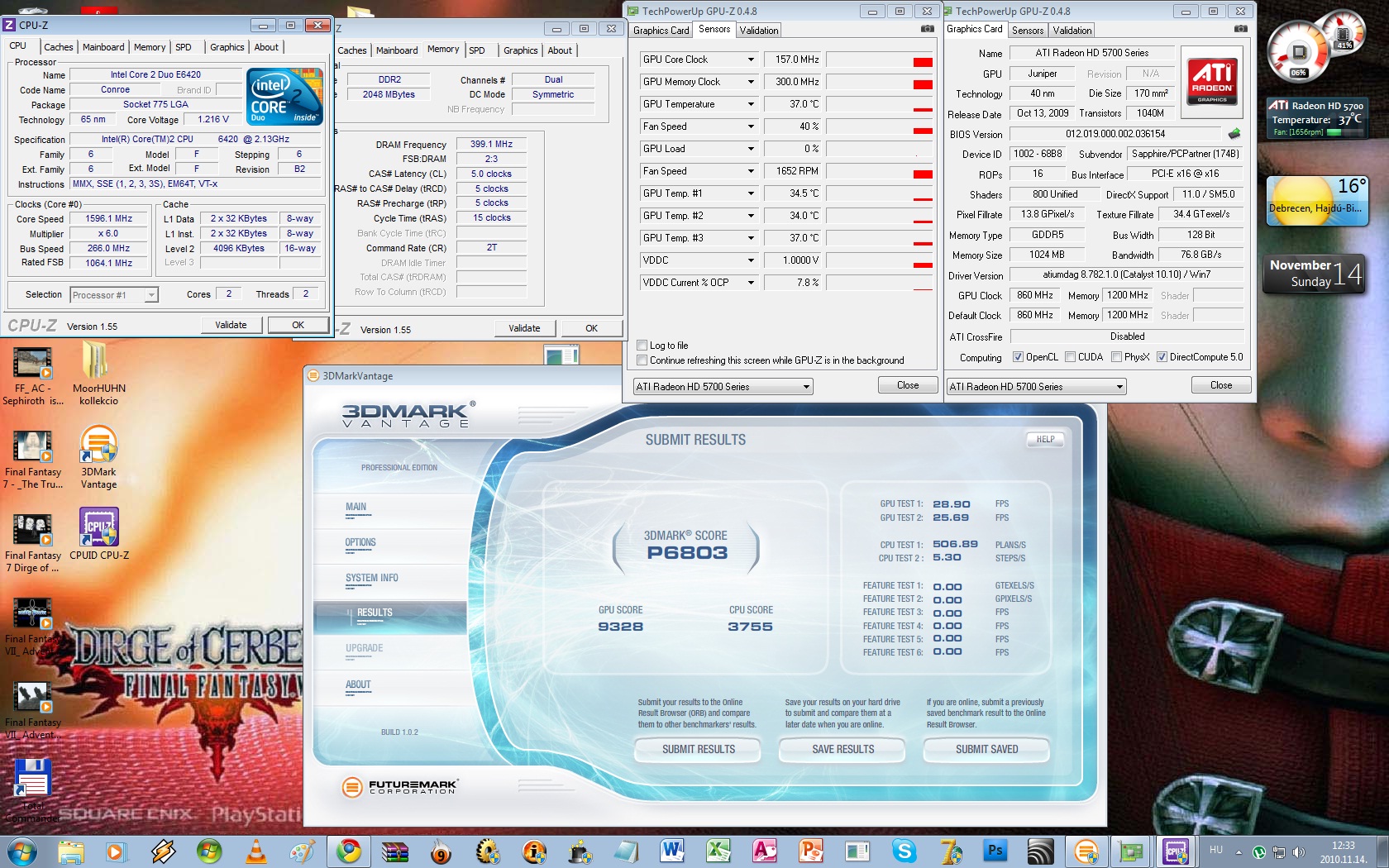Viewport: 1389px width, 868px height.
Task: Toggle the OpenCL checkbox
Action: [1019, 357]
